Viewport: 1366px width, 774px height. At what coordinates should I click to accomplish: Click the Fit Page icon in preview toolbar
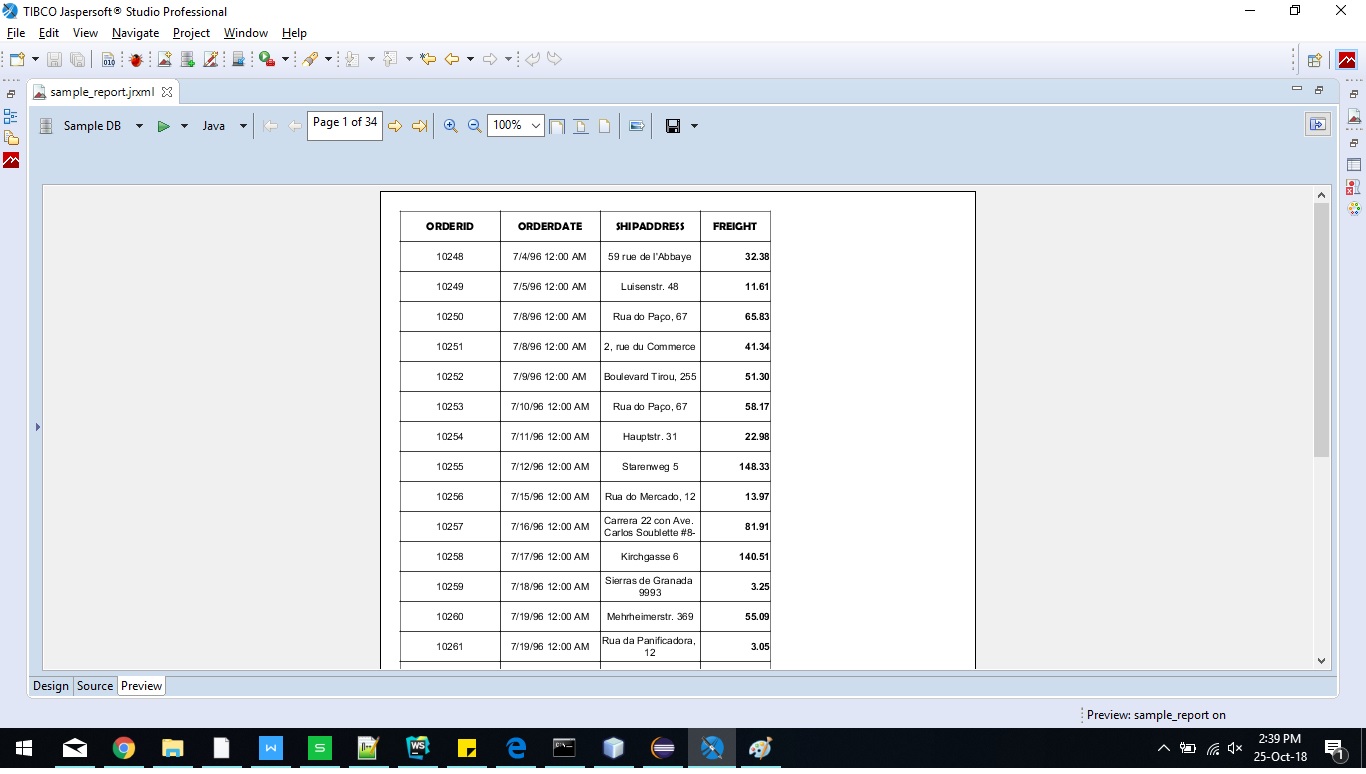pyautogui.click(x=556, y=125)
